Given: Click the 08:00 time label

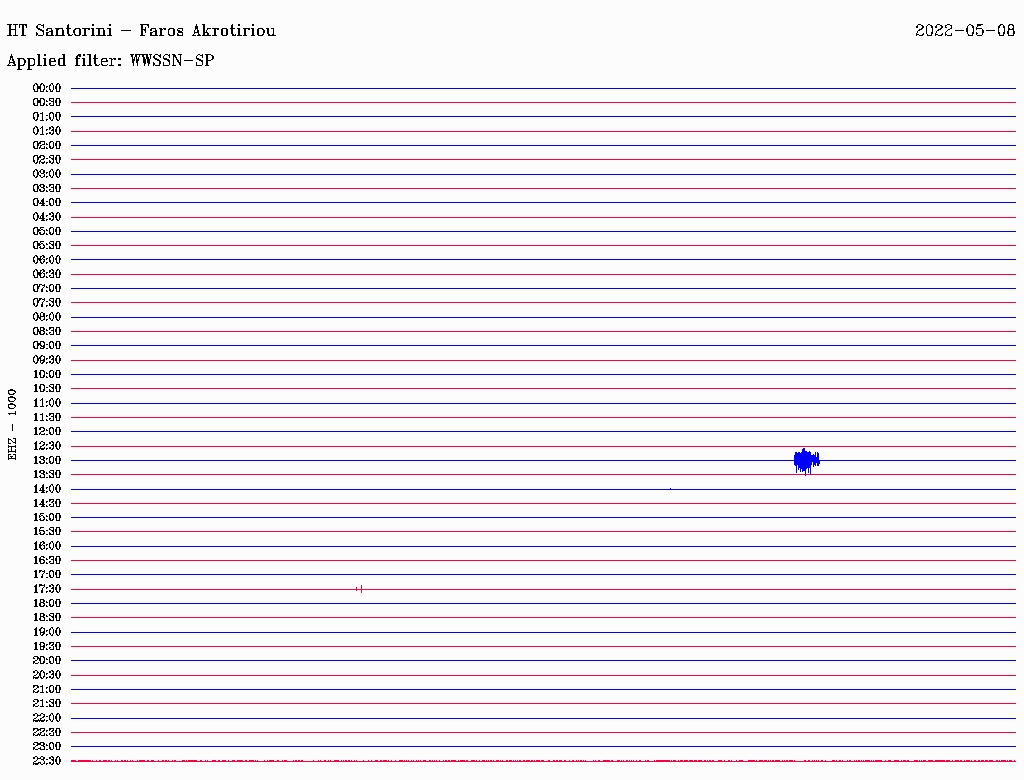Looking at the screenshot, I should click(x=47, y=317).
